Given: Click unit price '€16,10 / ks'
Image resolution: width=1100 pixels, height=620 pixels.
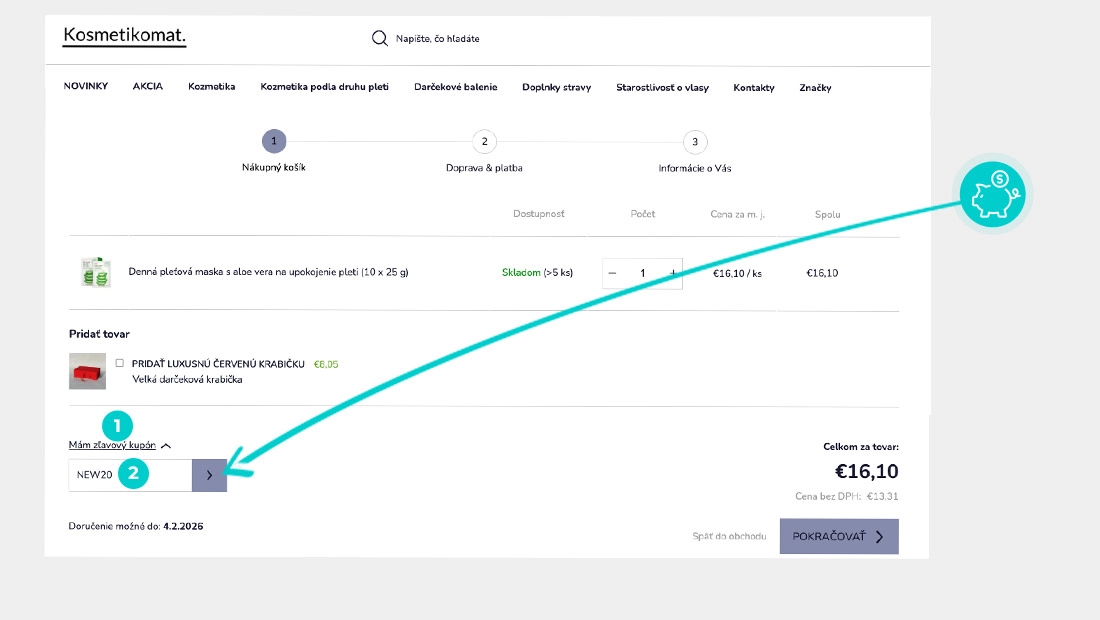Looking at the screenshot, I should point(737,274).
